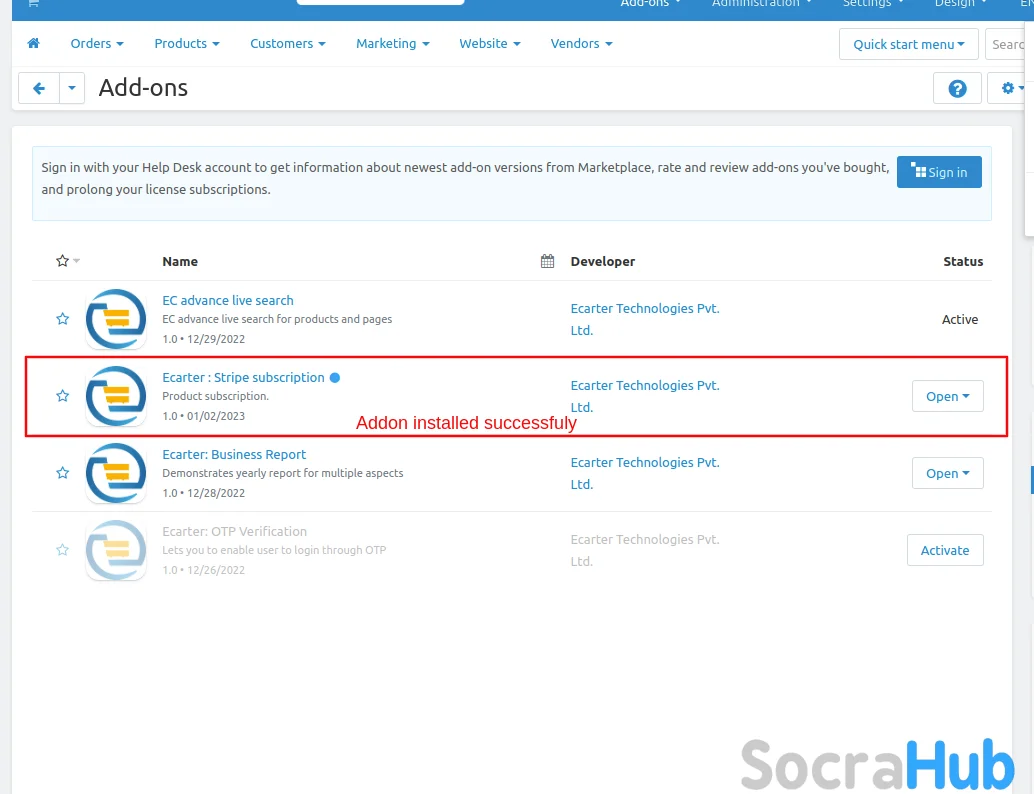This screenshot has width=1034, height=794.
Task: Expand the Quick start menu dropdown
Action: pyautogui.click(x=909, y=44)
